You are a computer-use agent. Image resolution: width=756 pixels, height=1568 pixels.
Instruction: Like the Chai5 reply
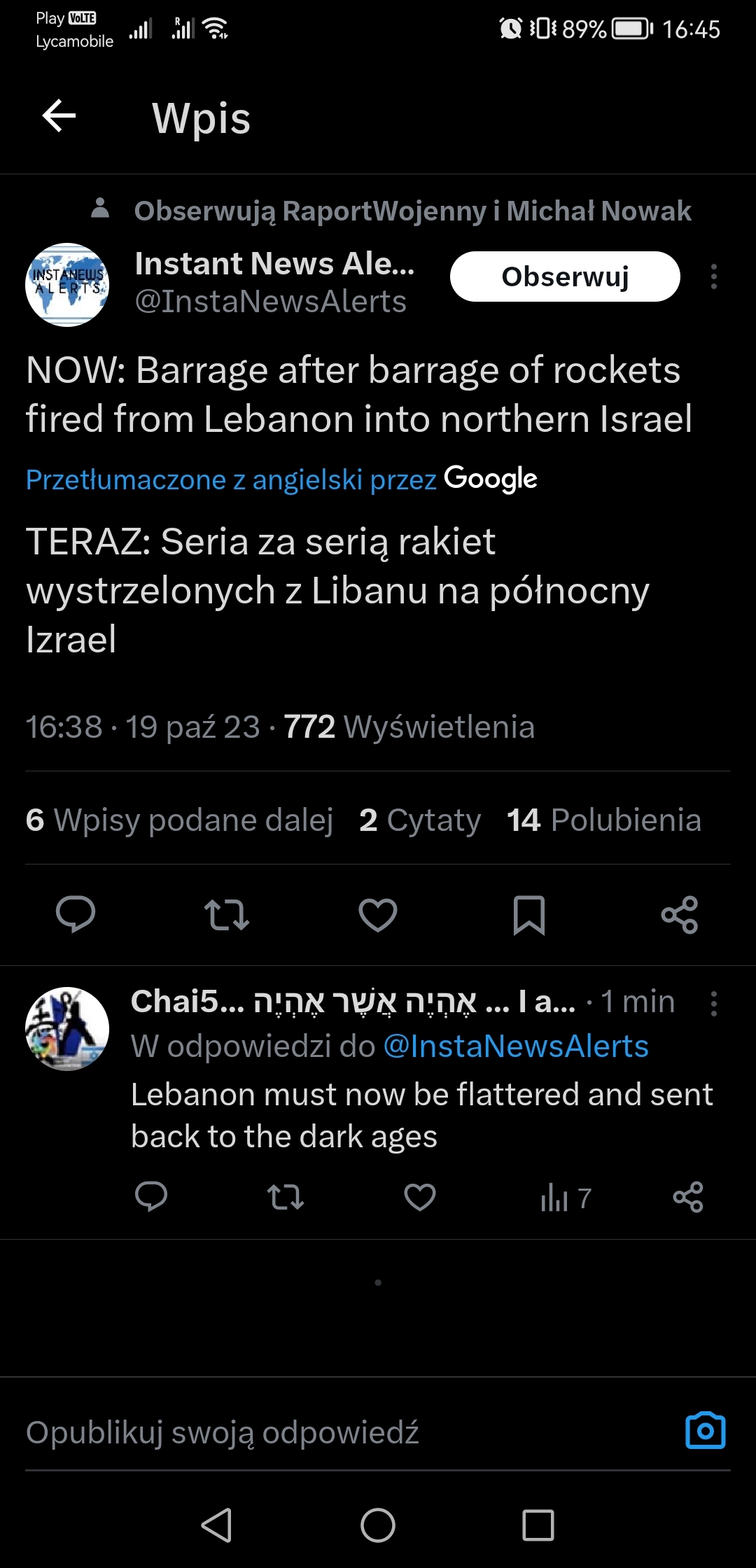pyautogui.click(x=420, y=1197)
